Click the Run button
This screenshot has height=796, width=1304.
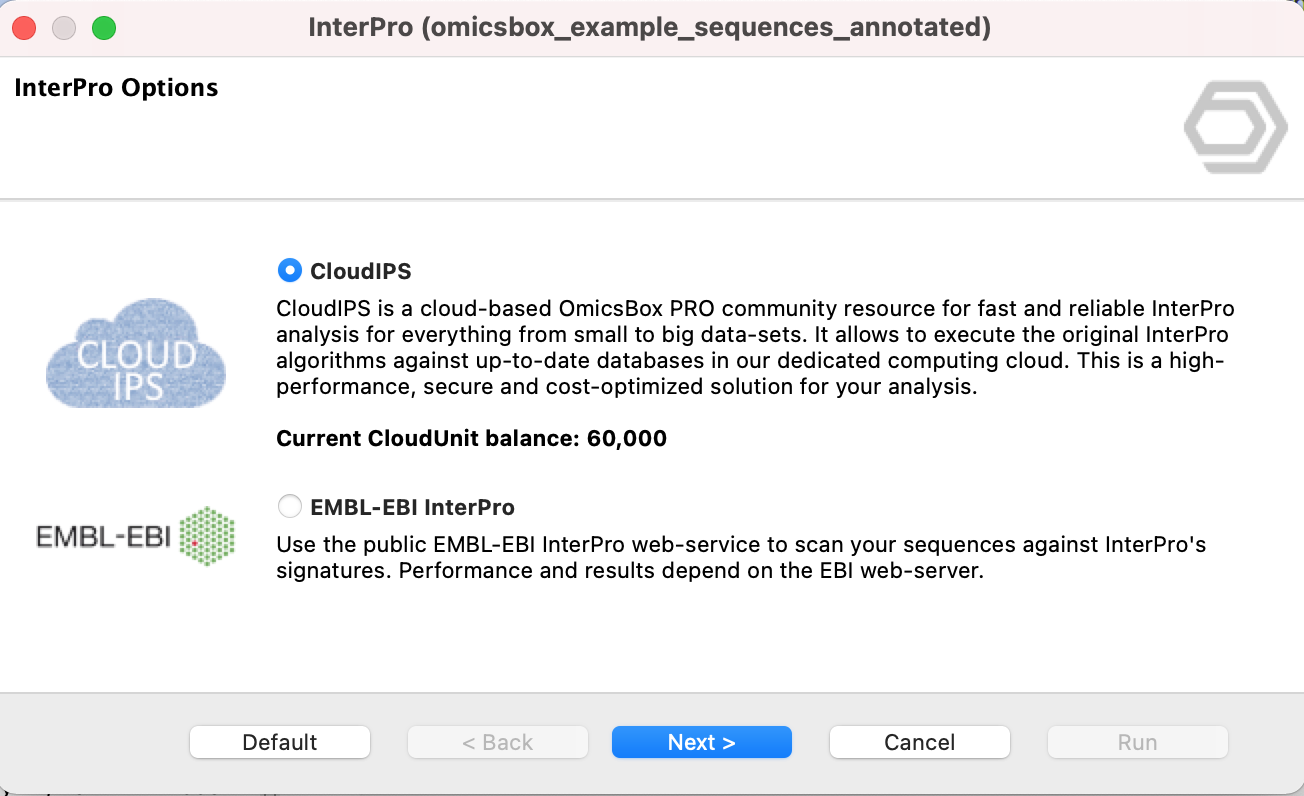pyautogui.click(x=1137, y=742)
